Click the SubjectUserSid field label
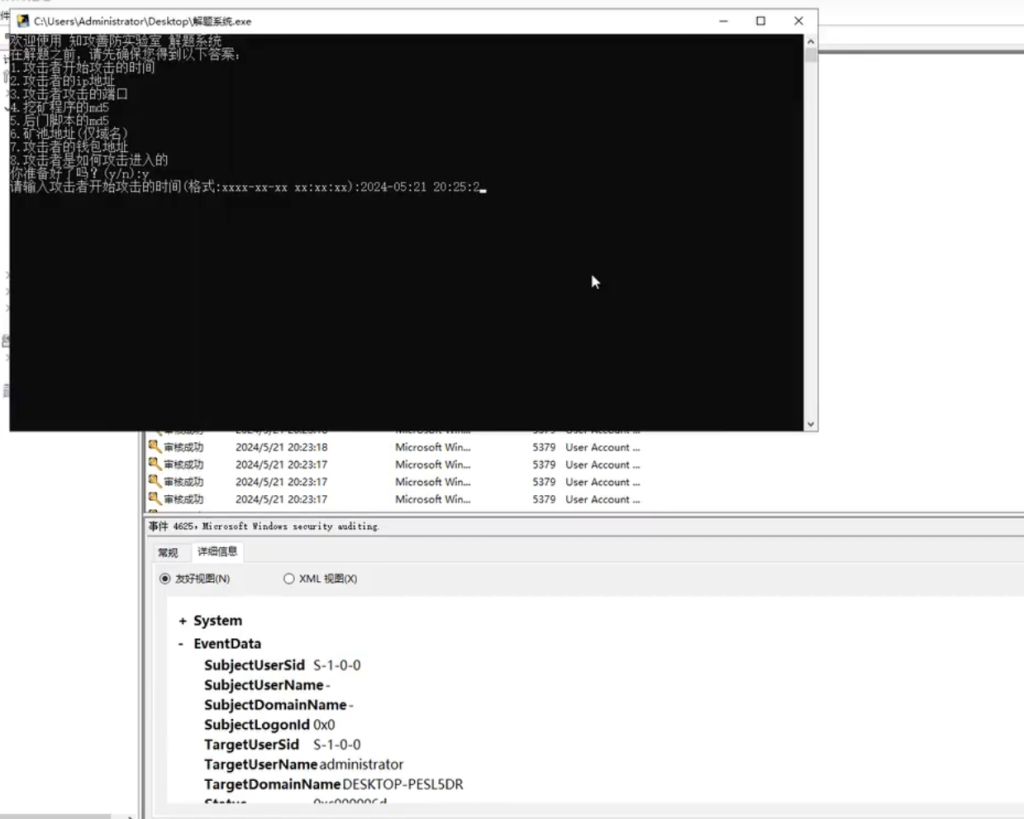 254,665
